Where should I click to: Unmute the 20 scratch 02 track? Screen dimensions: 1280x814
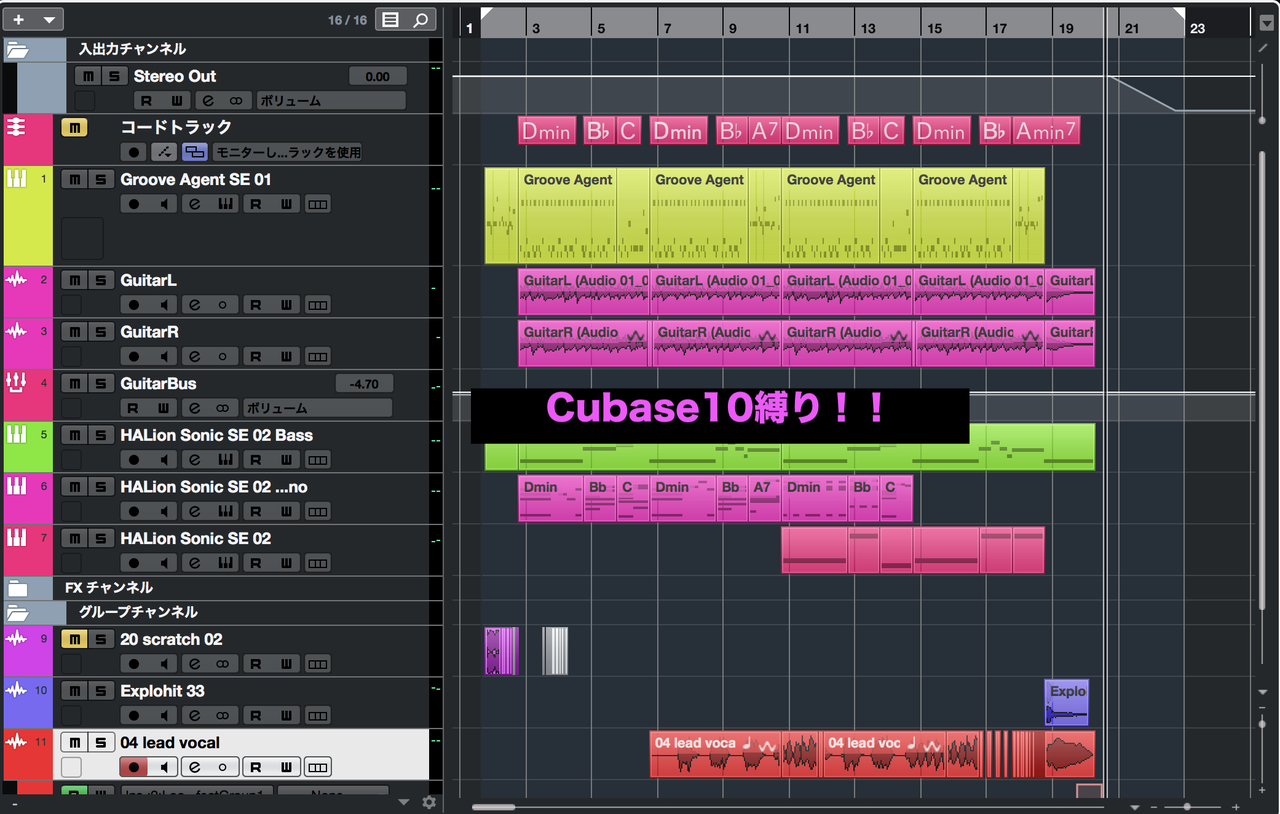[75, 639]
